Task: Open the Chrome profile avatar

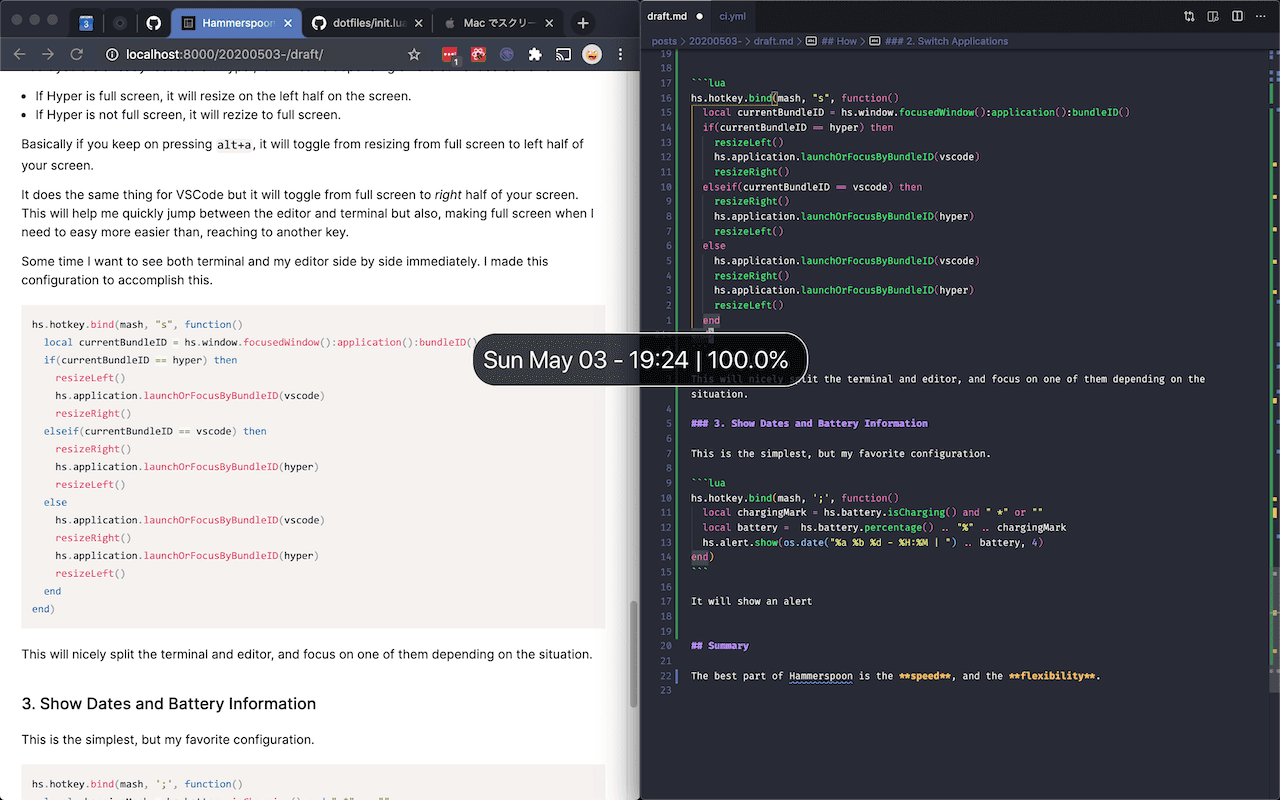Action: click(x=592, y=54)
